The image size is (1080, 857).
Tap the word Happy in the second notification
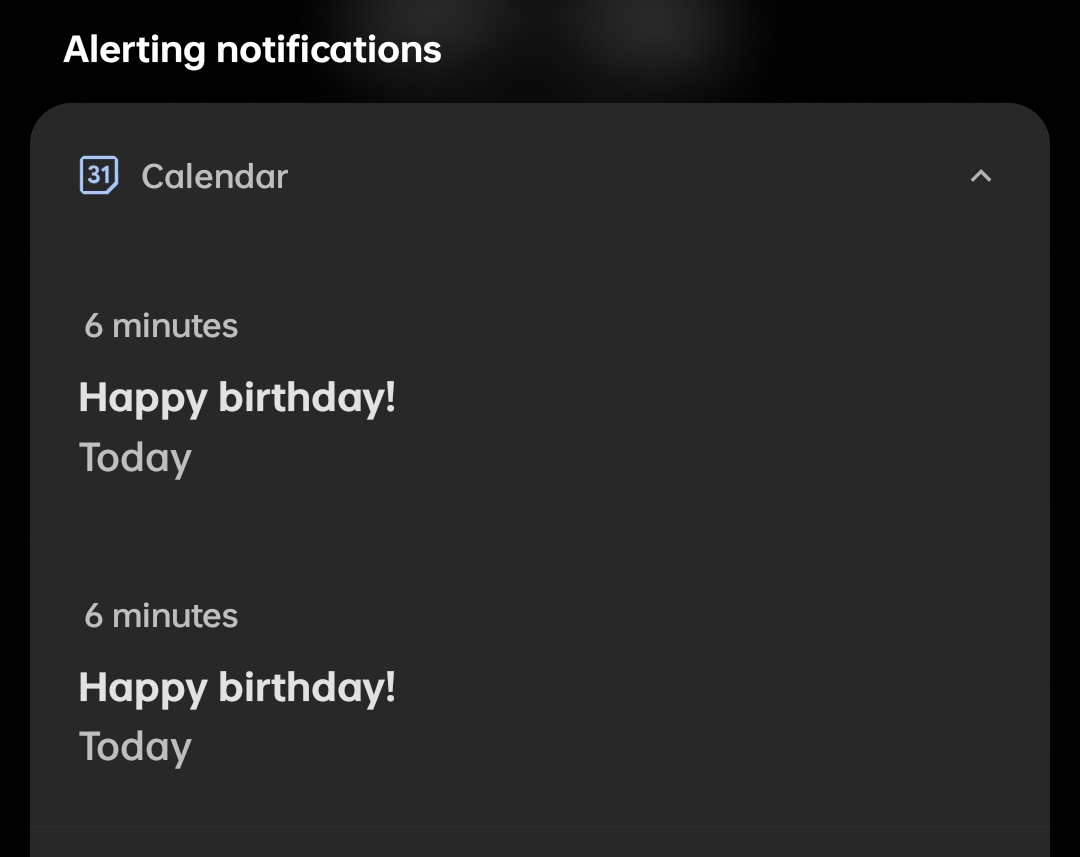tap(142, 688)
